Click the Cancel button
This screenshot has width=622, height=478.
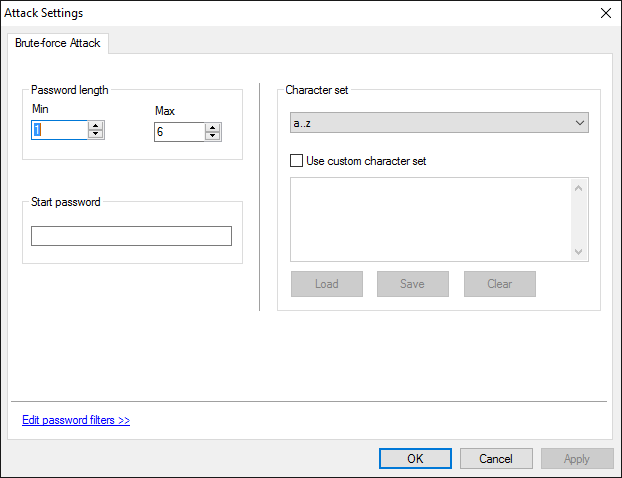click(x=496, y=459)
